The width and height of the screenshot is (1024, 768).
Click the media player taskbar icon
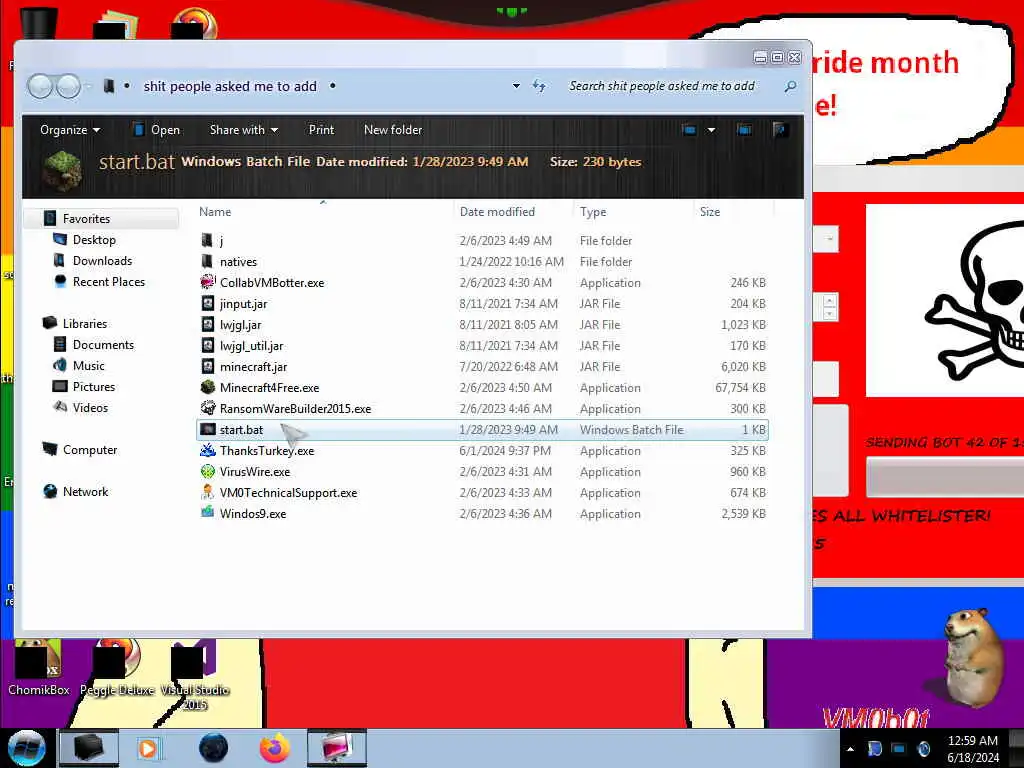click(x=148, y=748)
